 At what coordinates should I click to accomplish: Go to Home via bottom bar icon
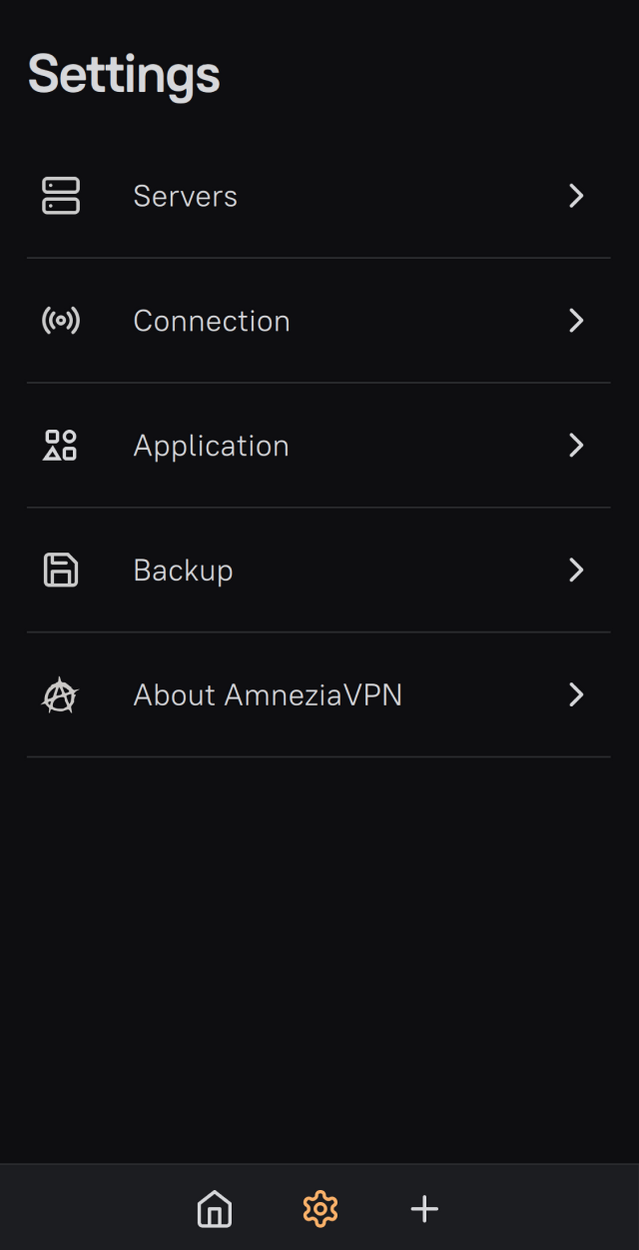click(215, 1208)
